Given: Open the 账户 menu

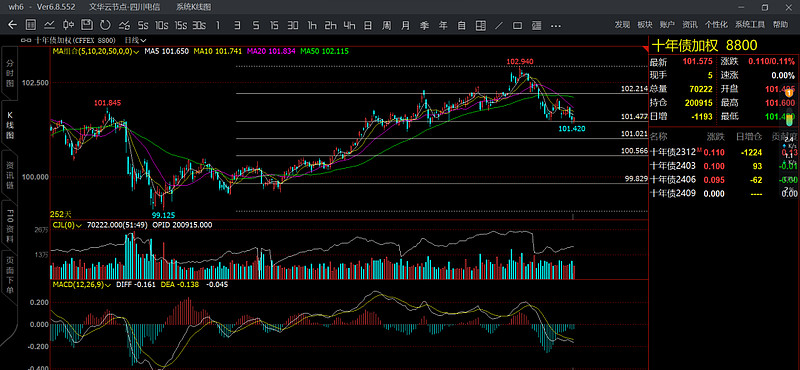Looking at the screenshot, I should coord(667,24).
